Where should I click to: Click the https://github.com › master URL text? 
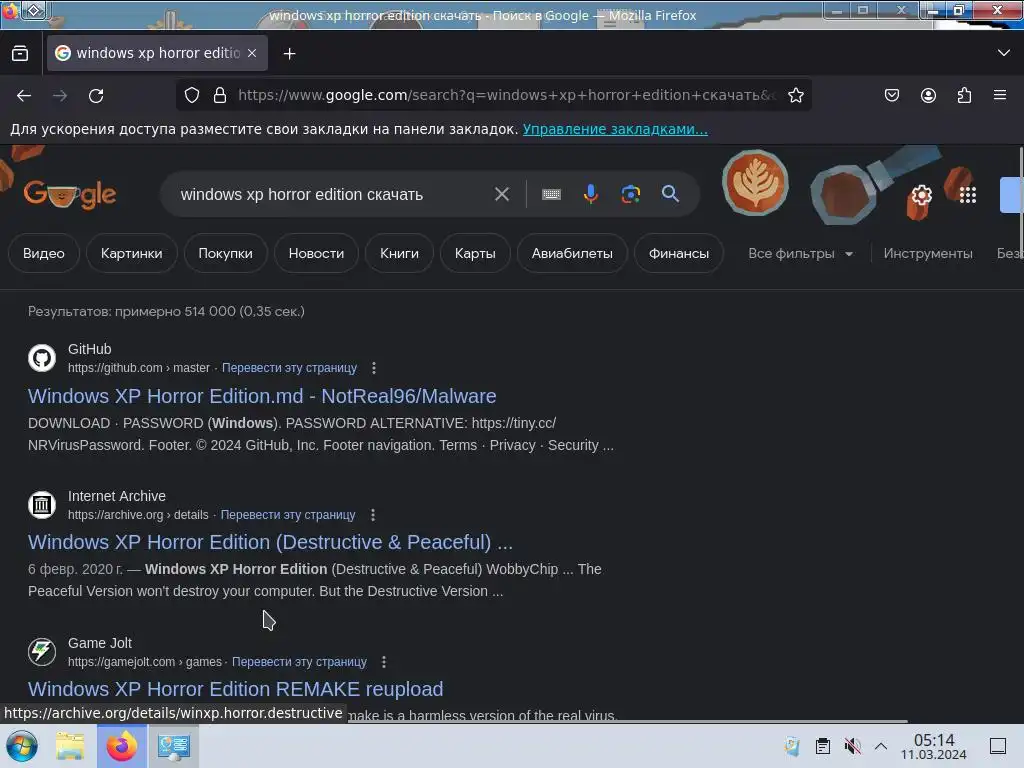[x=138, y=368]
